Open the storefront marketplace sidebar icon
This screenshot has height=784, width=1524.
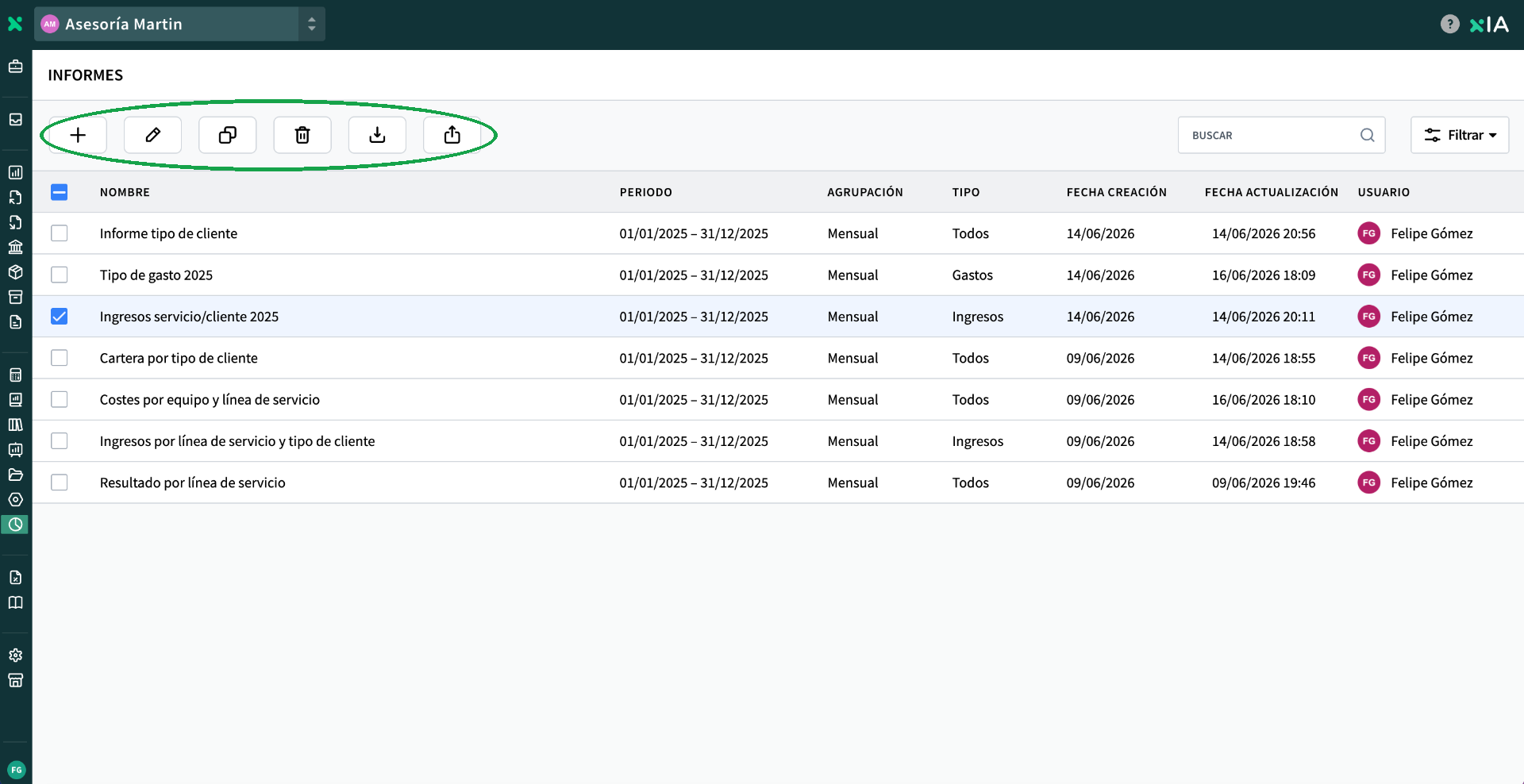tap(15, 680)
